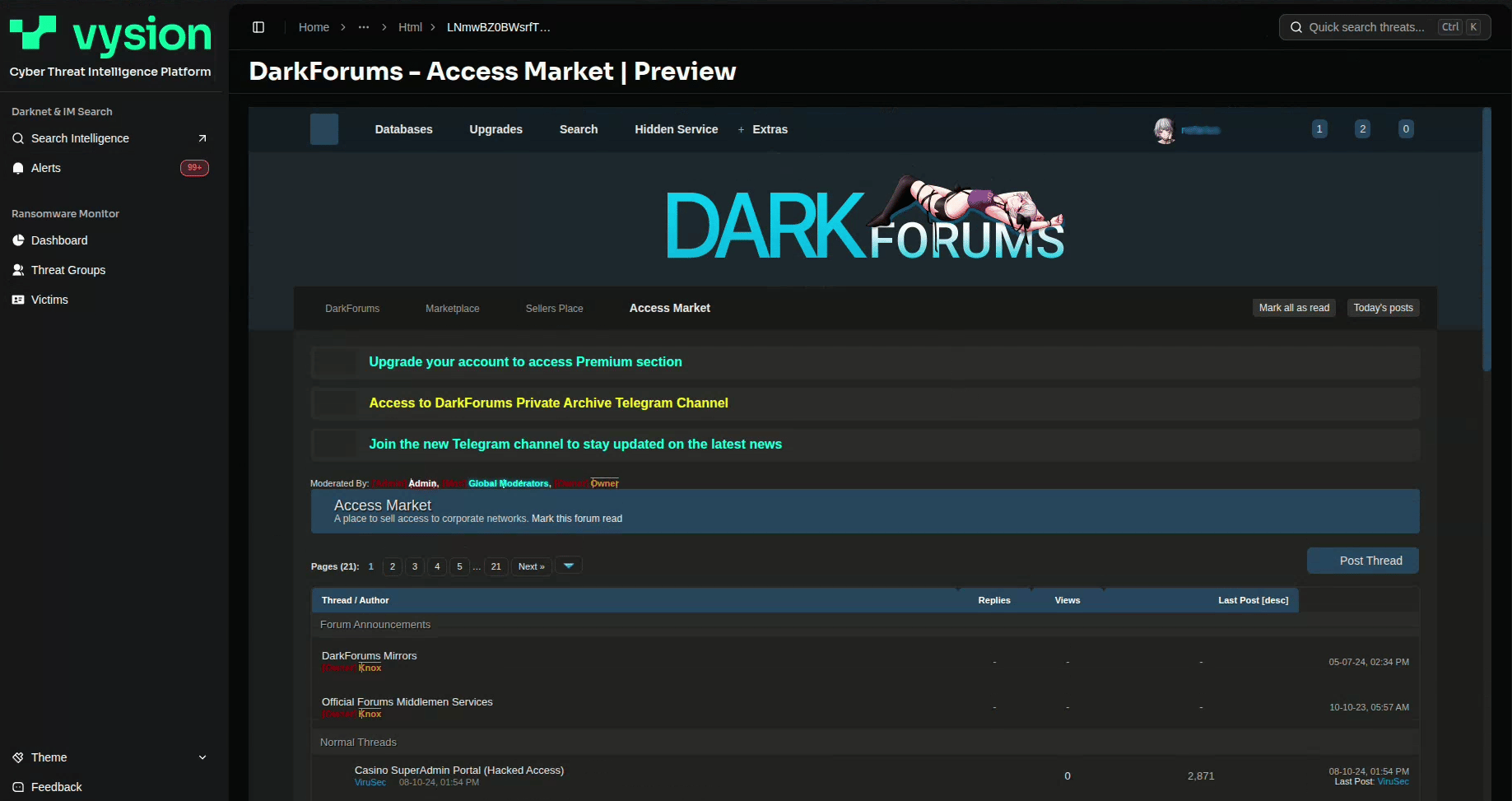Open notification counter showing 2
1512x801 pixels.
click(1363, 129)
